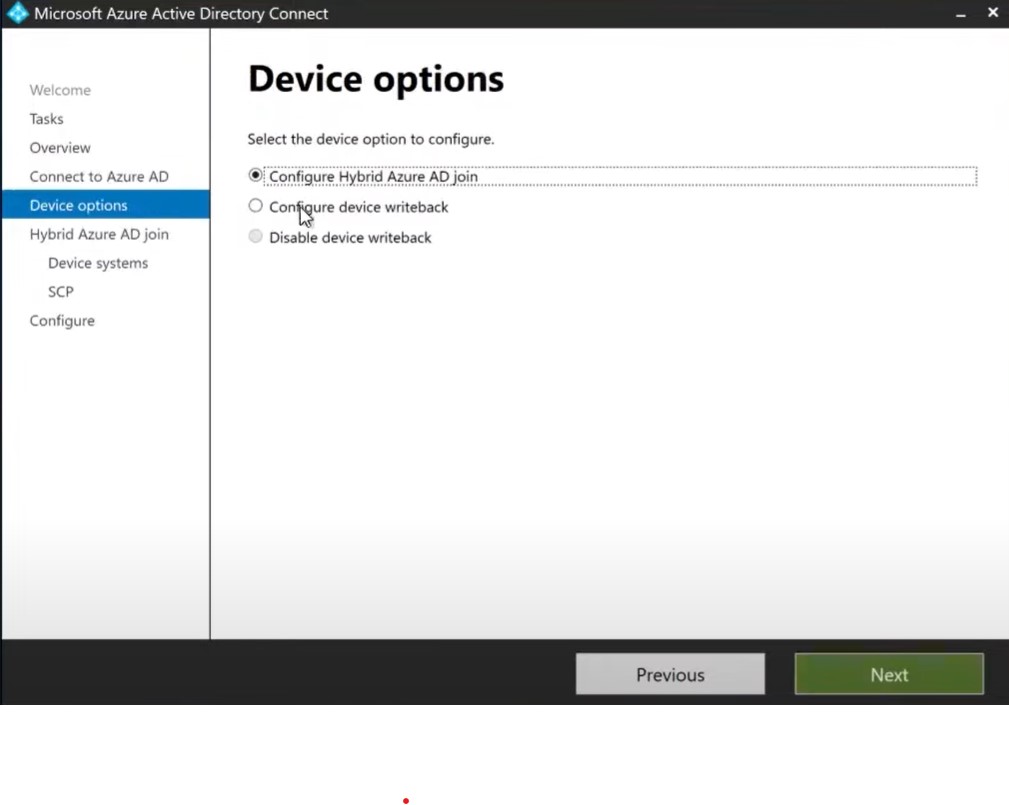Minimize the Azure AD Connect window
The height and width of the screenshot is (805, 1009).
(960, 14)
